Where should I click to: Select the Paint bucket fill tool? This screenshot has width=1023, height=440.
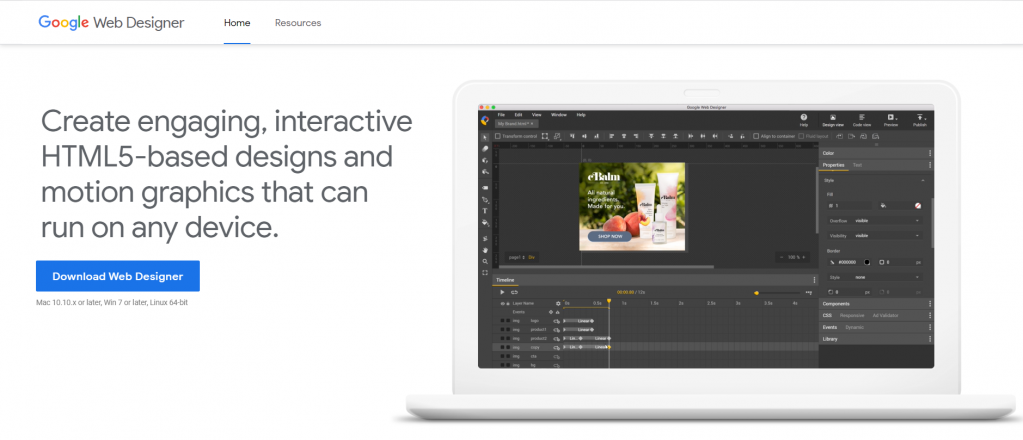[x=485, y=223]
